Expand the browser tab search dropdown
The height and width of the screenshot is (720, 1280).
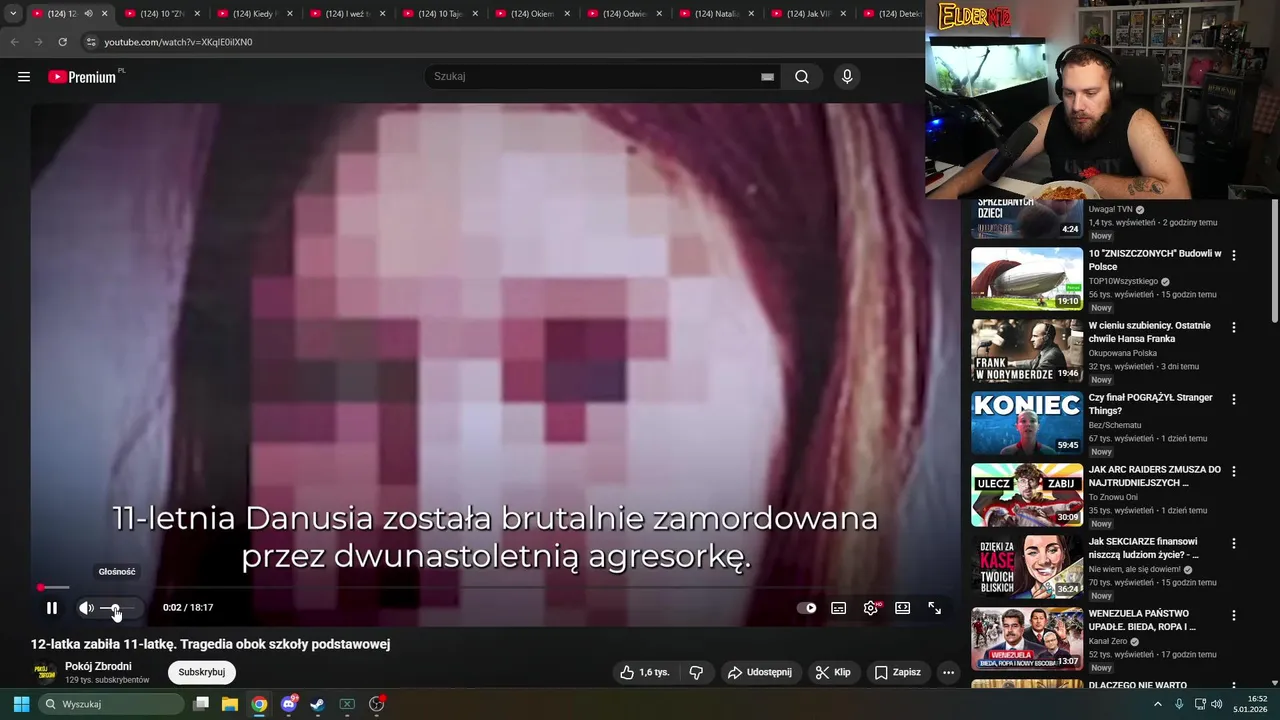(13, 13)
